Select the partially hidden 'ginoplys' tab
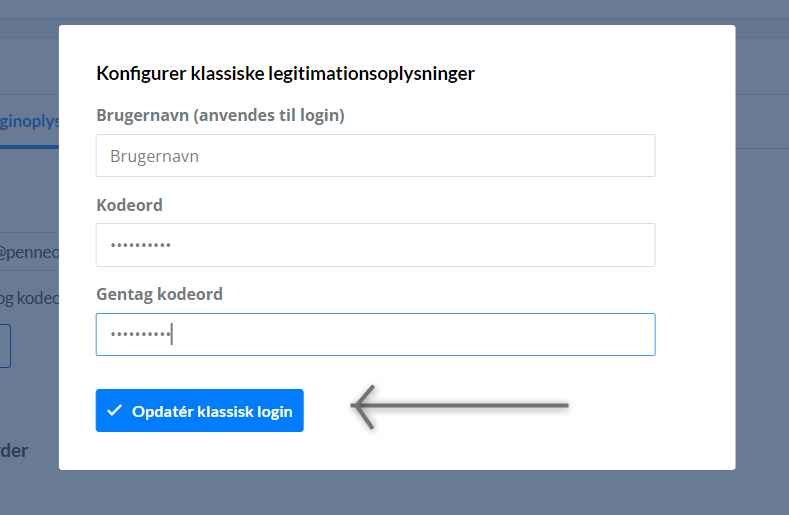Screen dimensions: 789x515 (29, 121)
